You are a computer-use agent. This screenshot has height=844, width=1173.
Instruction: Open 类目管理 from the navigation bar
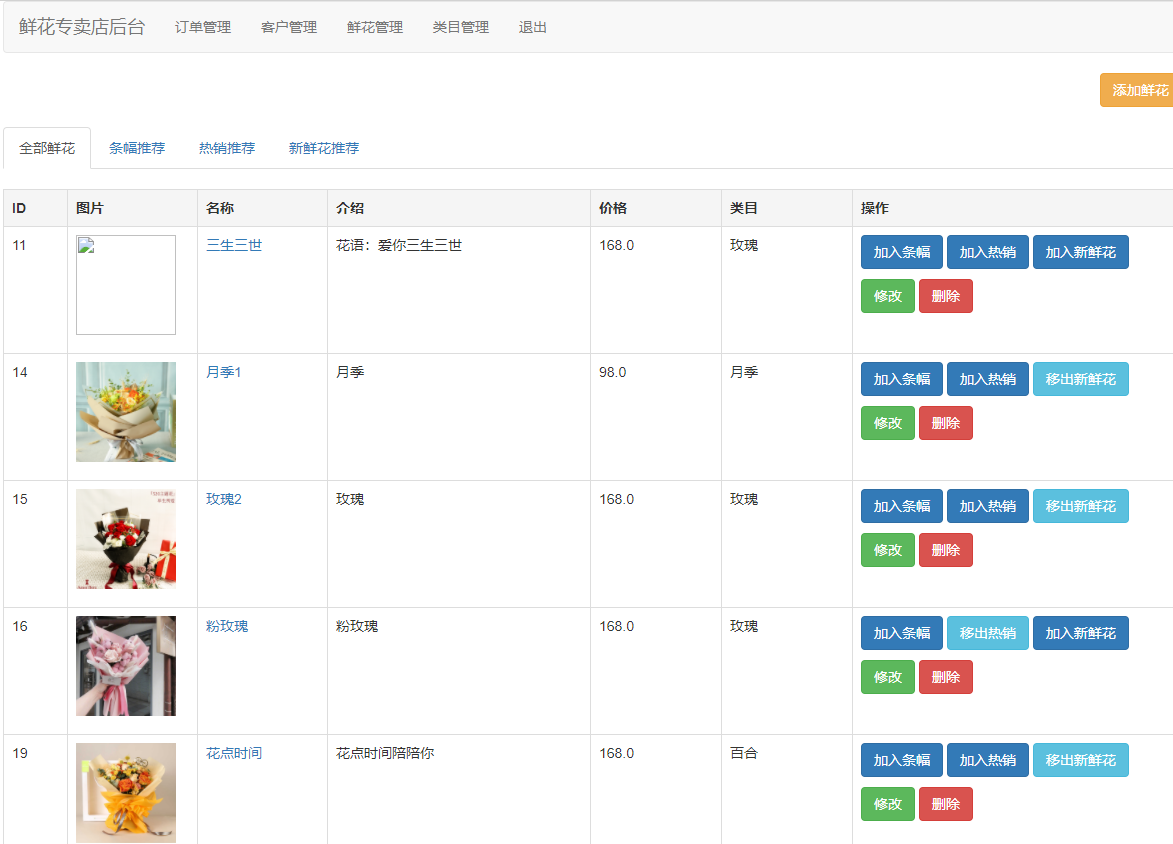(460, 27)
